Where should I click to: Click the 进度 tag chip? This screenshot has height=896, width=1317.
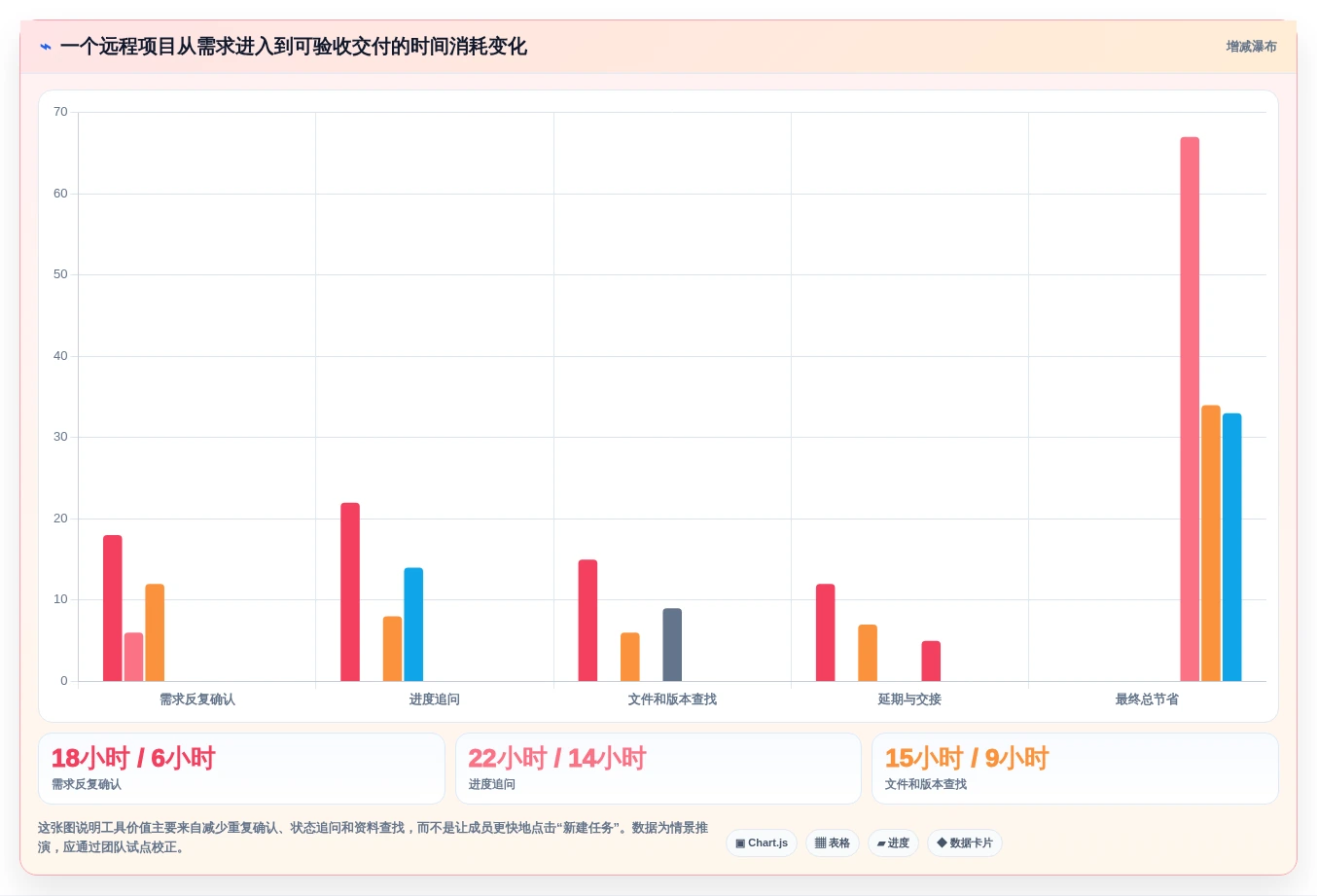point(893,843)
